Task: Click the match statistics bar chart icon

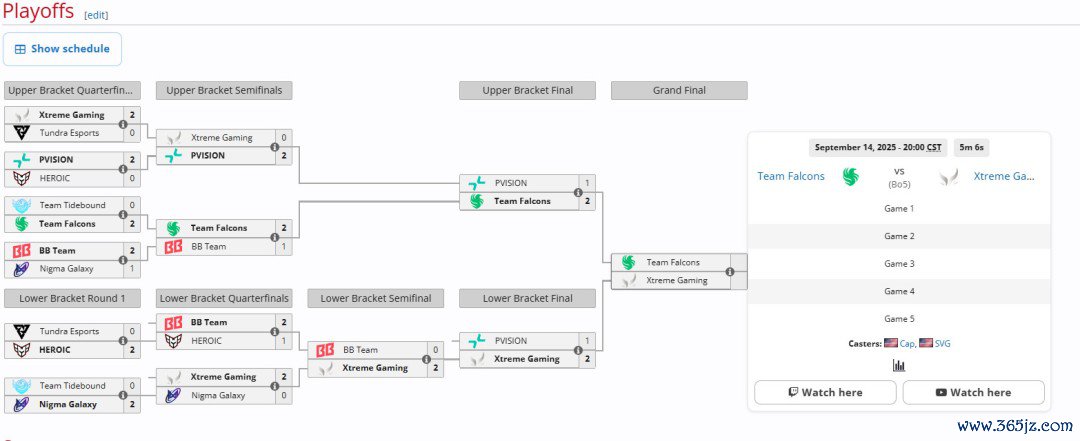Action: [x=899, y=365]
